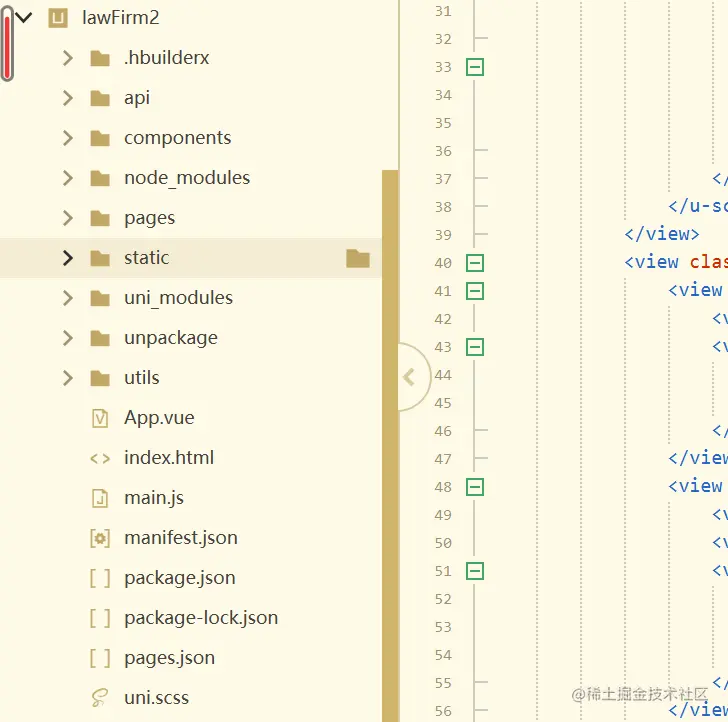Screen dimensions: 728x722
Task: Select the lawFirm2 project name
Action: coord(121,18)
